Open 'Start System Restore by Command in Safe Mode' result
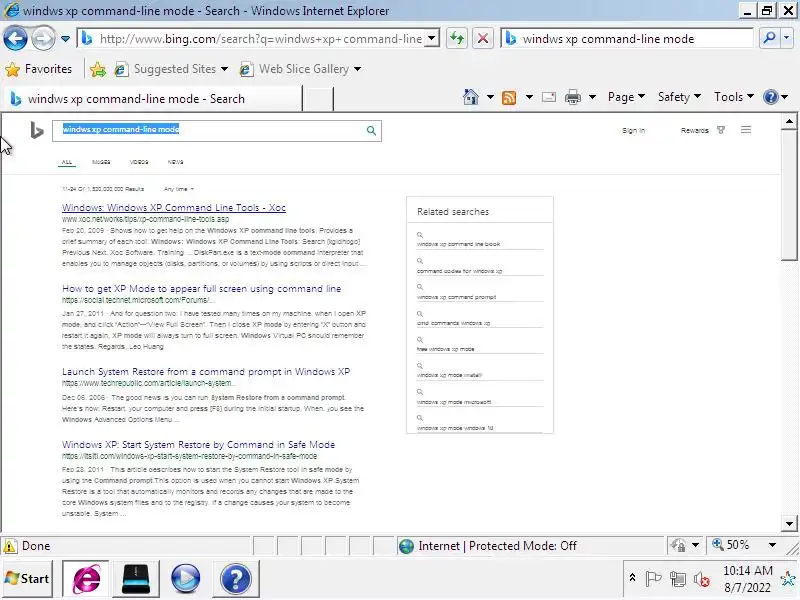800x600 pixels. 198,445
